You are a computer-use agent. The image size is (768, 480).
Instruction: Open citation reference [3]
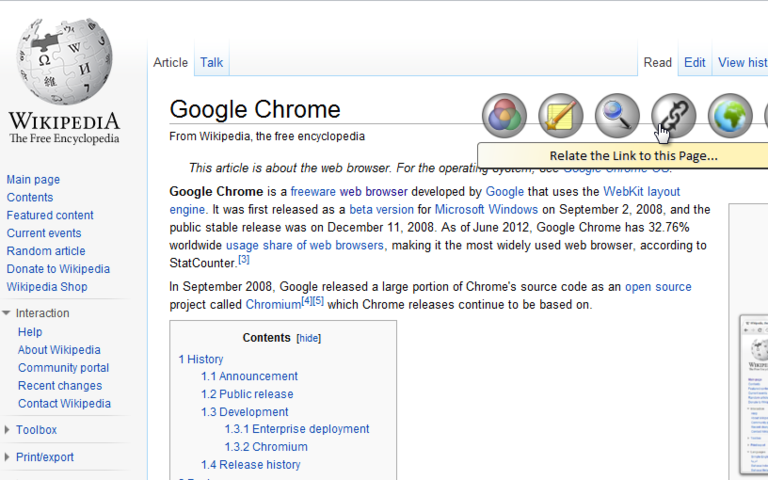click(243, 260)
